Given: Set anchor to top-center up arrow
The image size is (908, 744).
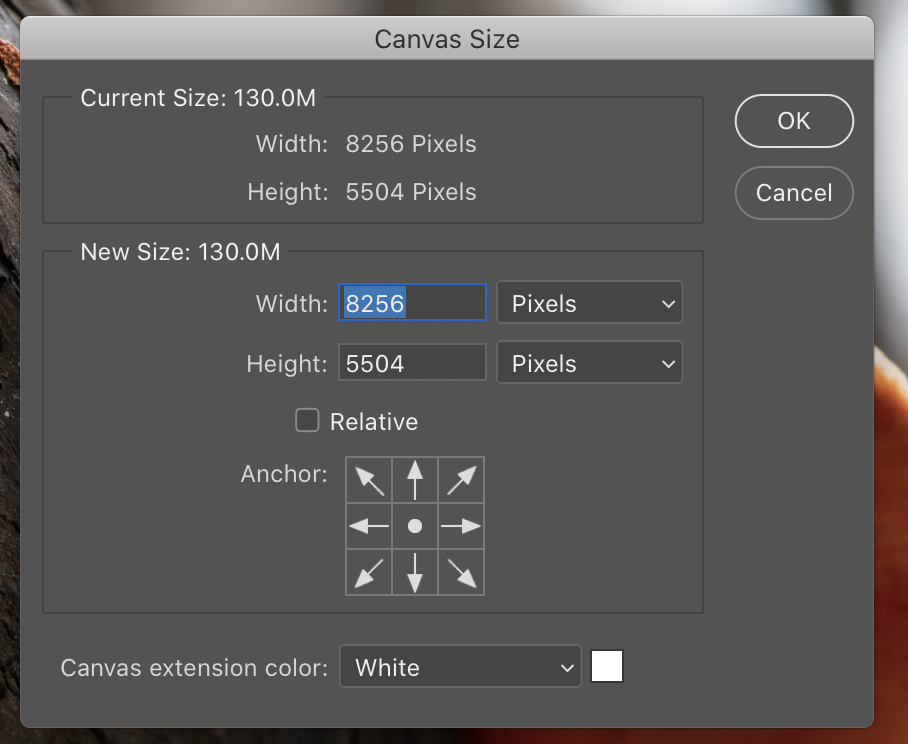Looking at the screenshot, I should pyautogui.click(x=415, y=480).
